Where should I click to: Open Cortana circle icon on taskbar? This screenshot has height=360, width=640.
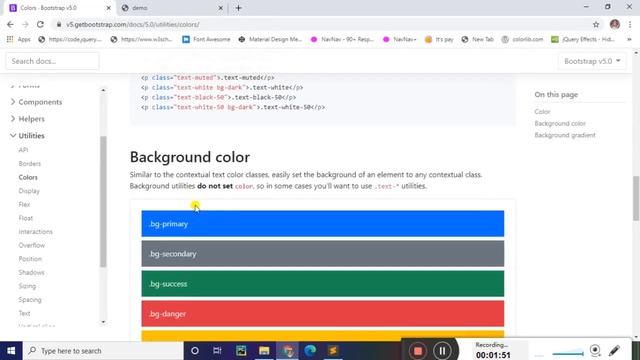coord(195,351)
